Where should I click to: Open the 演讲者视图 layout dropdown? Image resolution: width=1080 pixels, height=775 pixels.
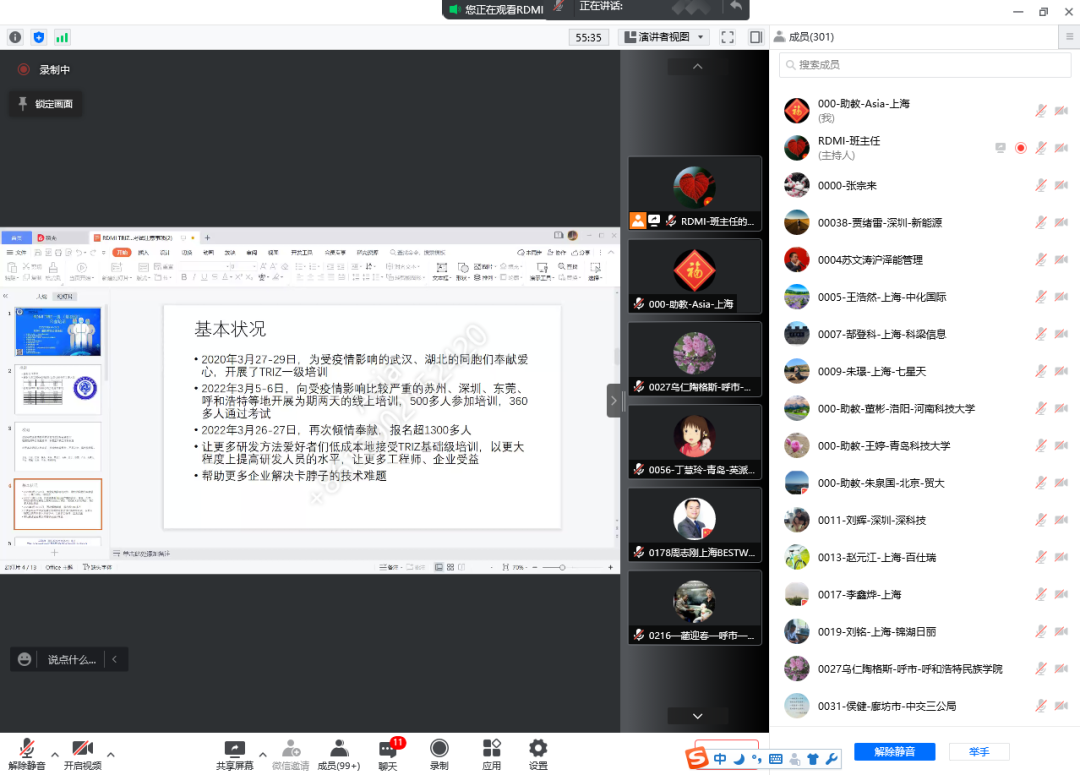tap(665, 37)
